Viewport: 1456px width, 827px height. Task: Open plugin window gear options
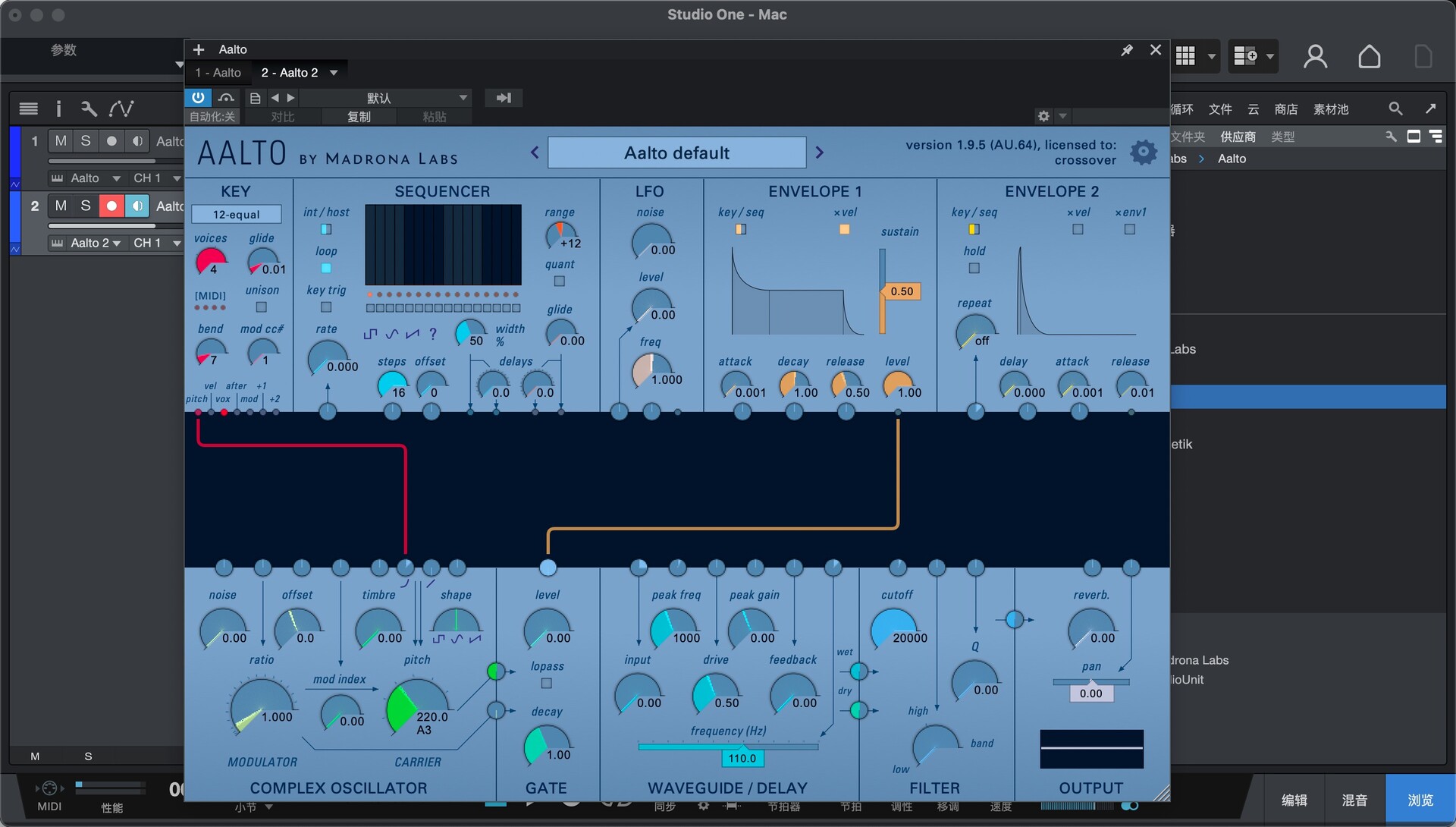(1043, 116)
